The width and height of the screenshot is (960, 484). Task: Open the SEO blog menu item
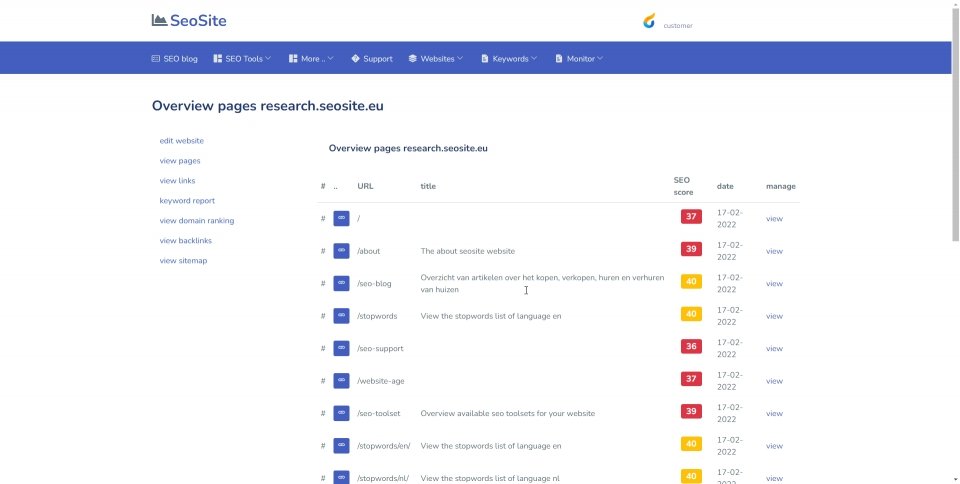click(x=174, y=59)
